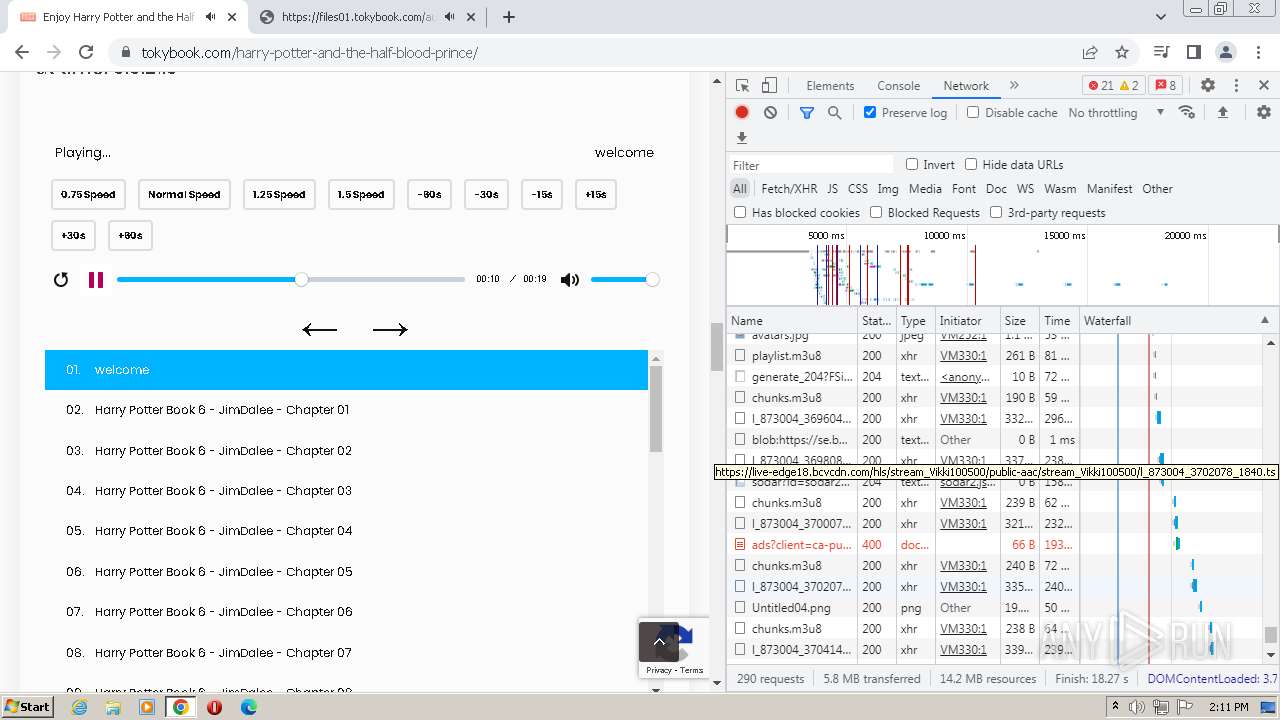Open Windows Start menu

click(x=28, y=706)
